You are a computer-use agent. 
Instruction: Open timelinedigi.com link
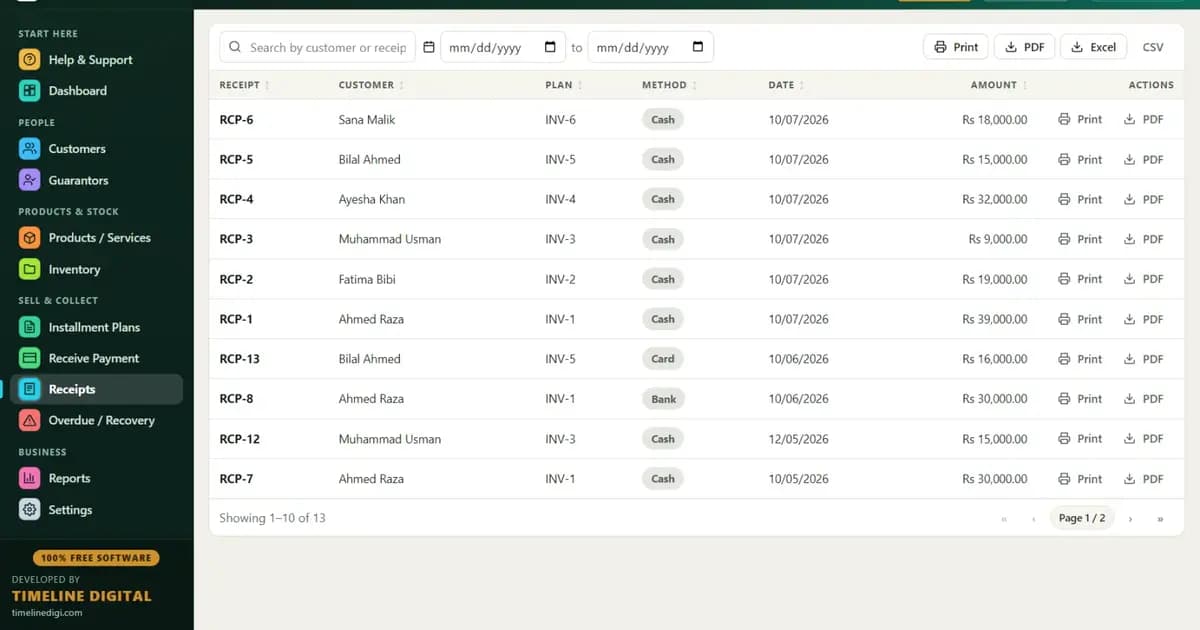pos(47,613)
